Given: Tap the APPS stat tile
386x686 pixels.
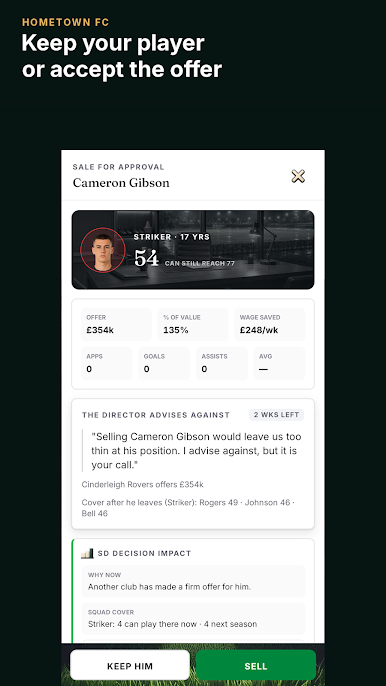Looking at the screenshot, I should pos(106,363).
